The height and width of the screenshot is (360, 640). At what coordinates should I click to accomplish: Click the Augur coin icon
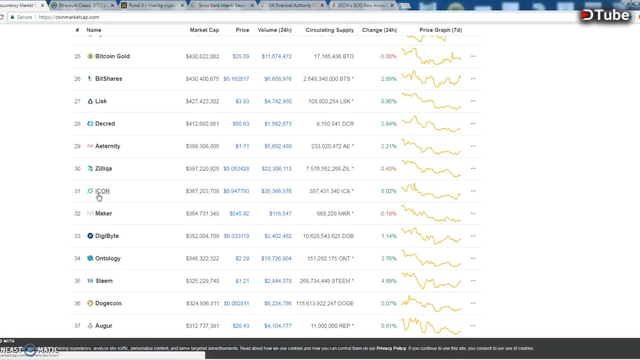coord(90,326)
